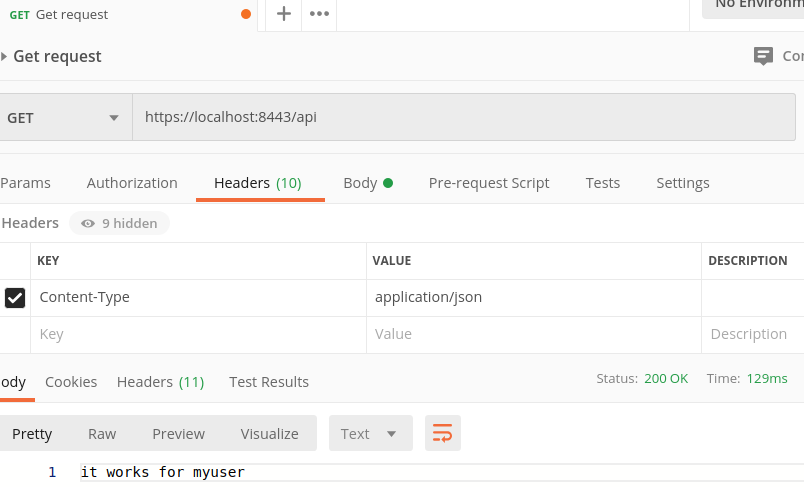
Task: Switch to the Authorization tab
Action: coord(132,183)
